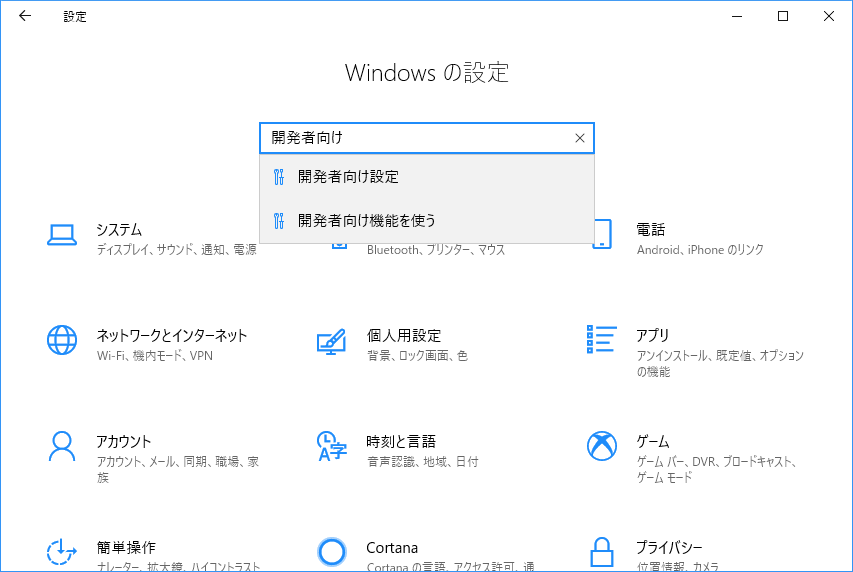Screen dimensions: 853x572
Task: Open the ゲーム settings category
Action: click(653, 442)
